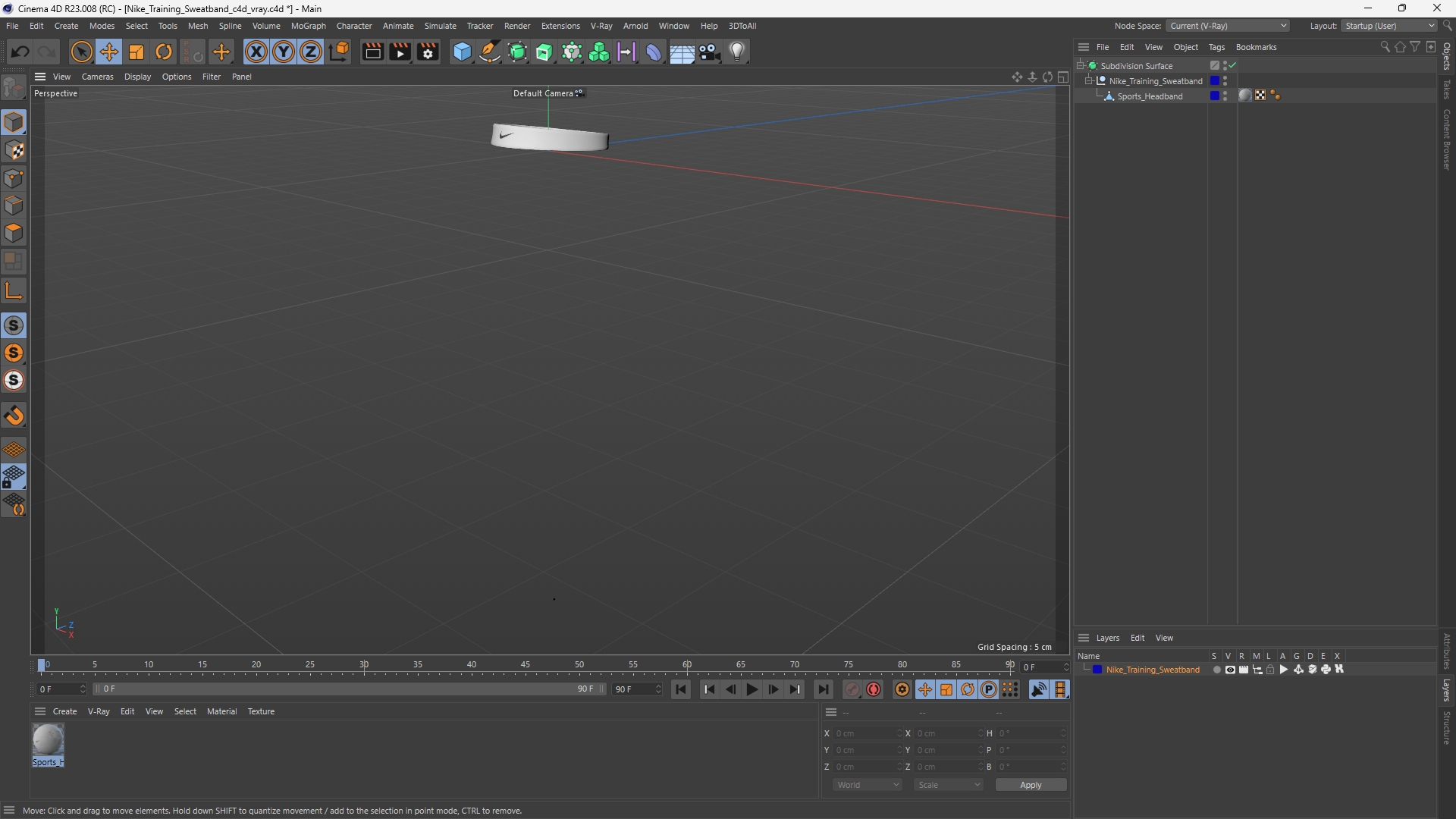
Task: Open the Spline Pen tool
Action: click(490, 52)
